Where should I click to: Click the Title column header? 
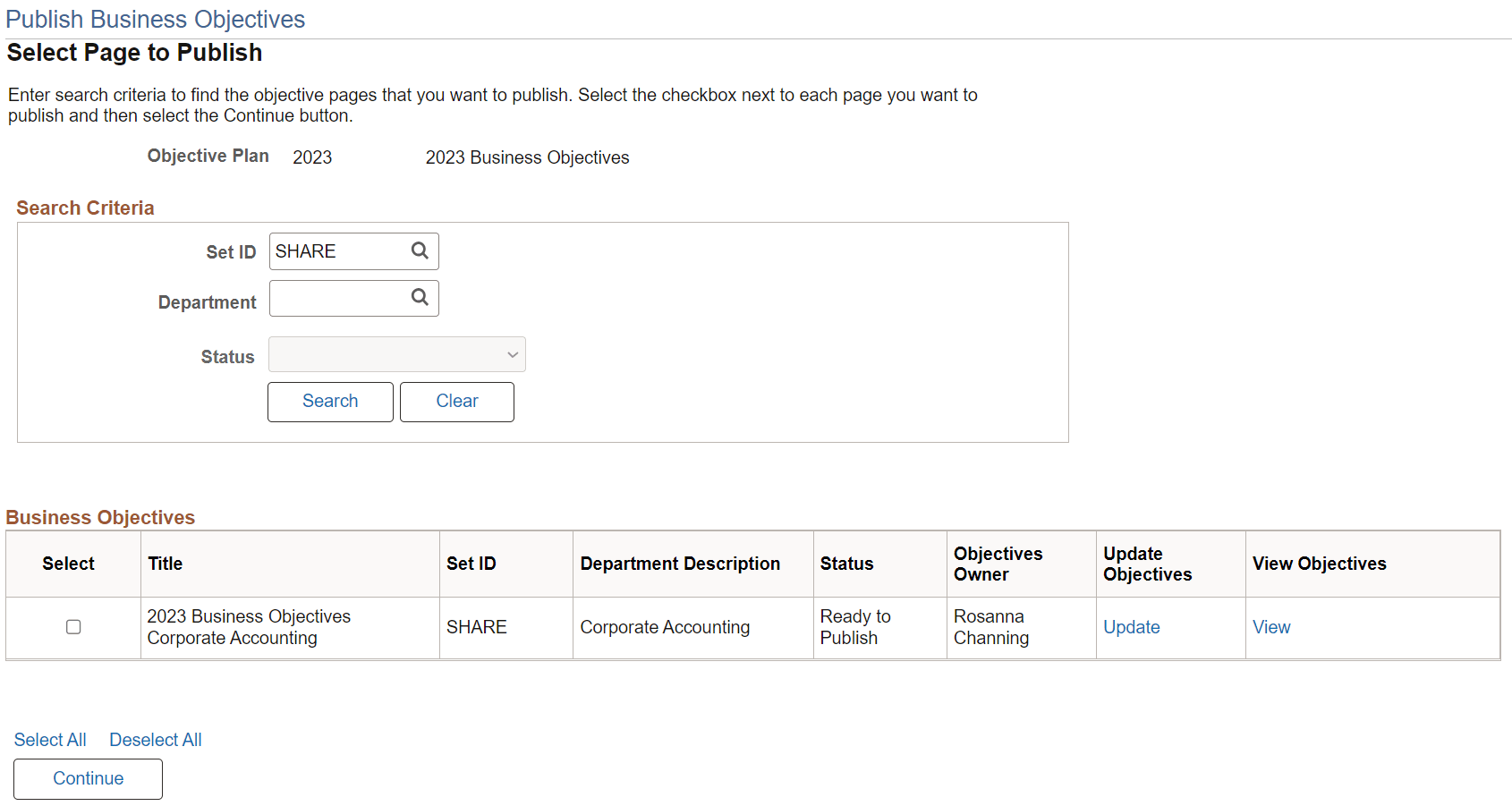pos(166,564)
